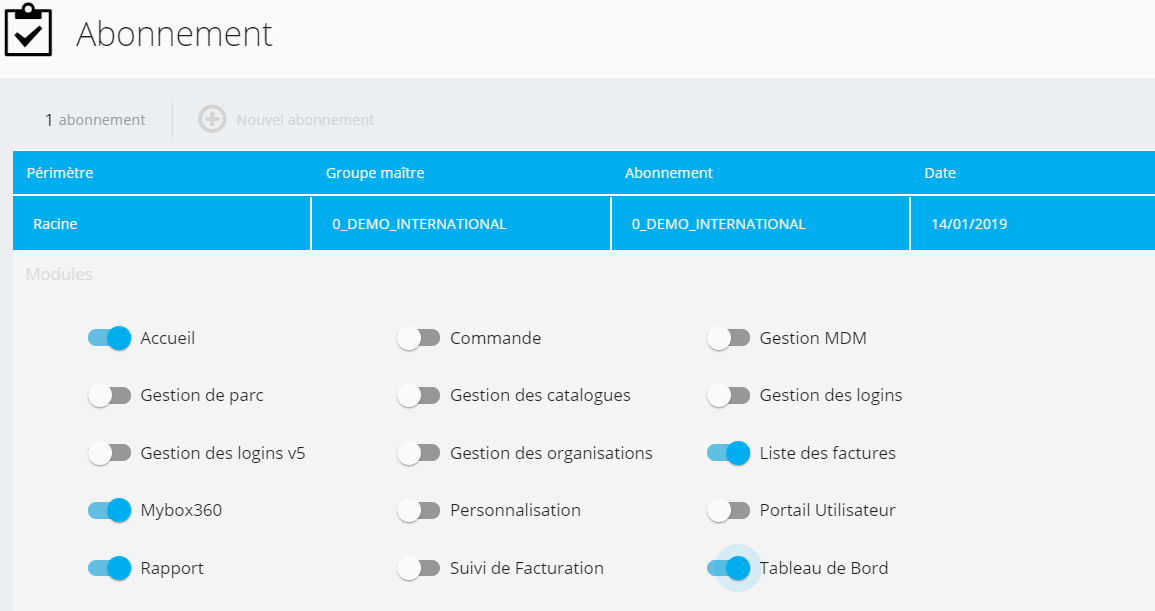Screen dimensions: 1155x611
Task: Enable the Portail Utilisateur switch
Action: point(728,510)
